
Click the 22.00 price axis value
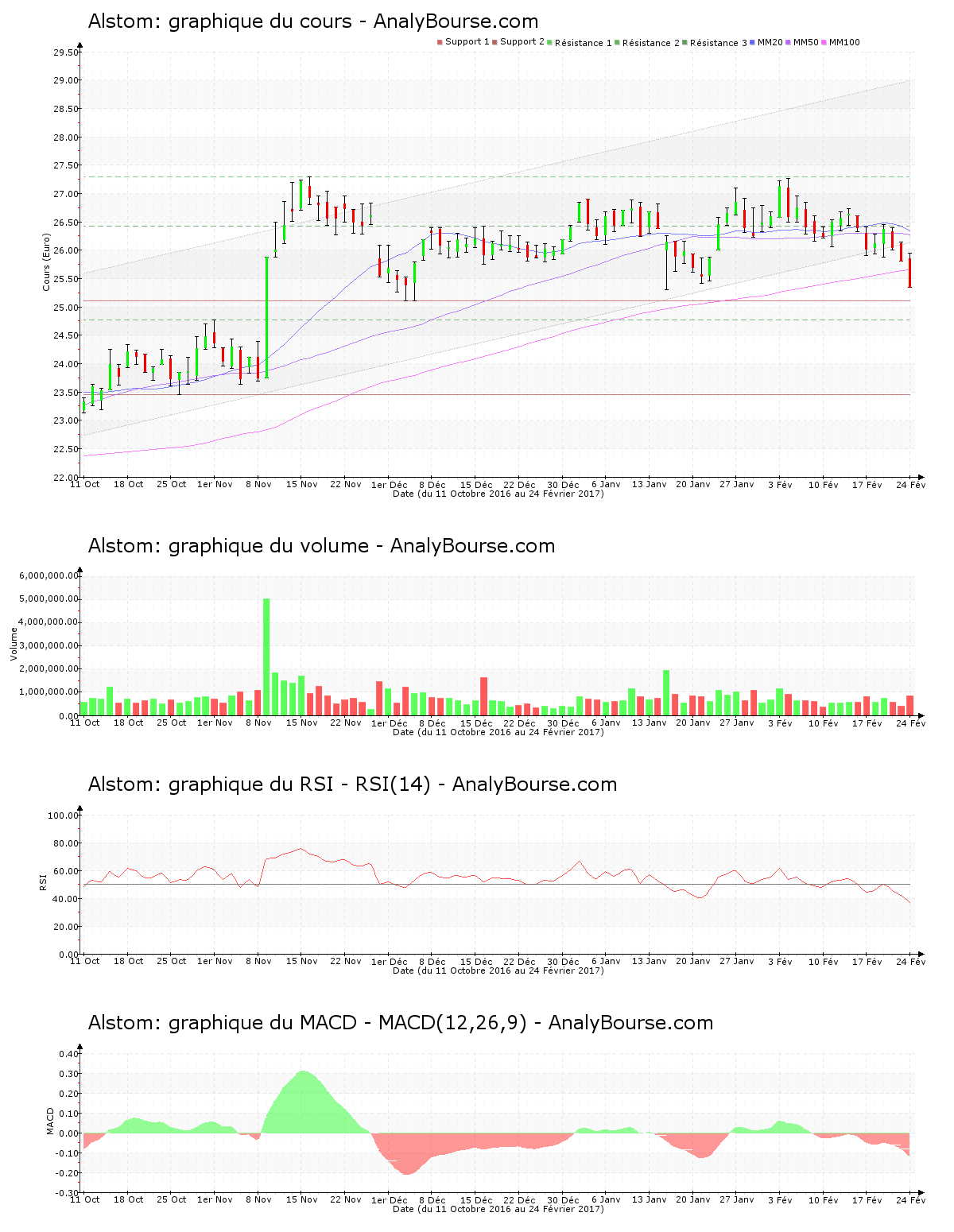tap(66, 478)
